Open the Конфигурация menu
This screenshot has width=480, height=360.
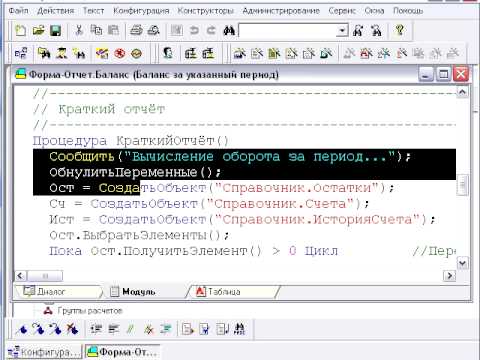[x=141, y=11]
